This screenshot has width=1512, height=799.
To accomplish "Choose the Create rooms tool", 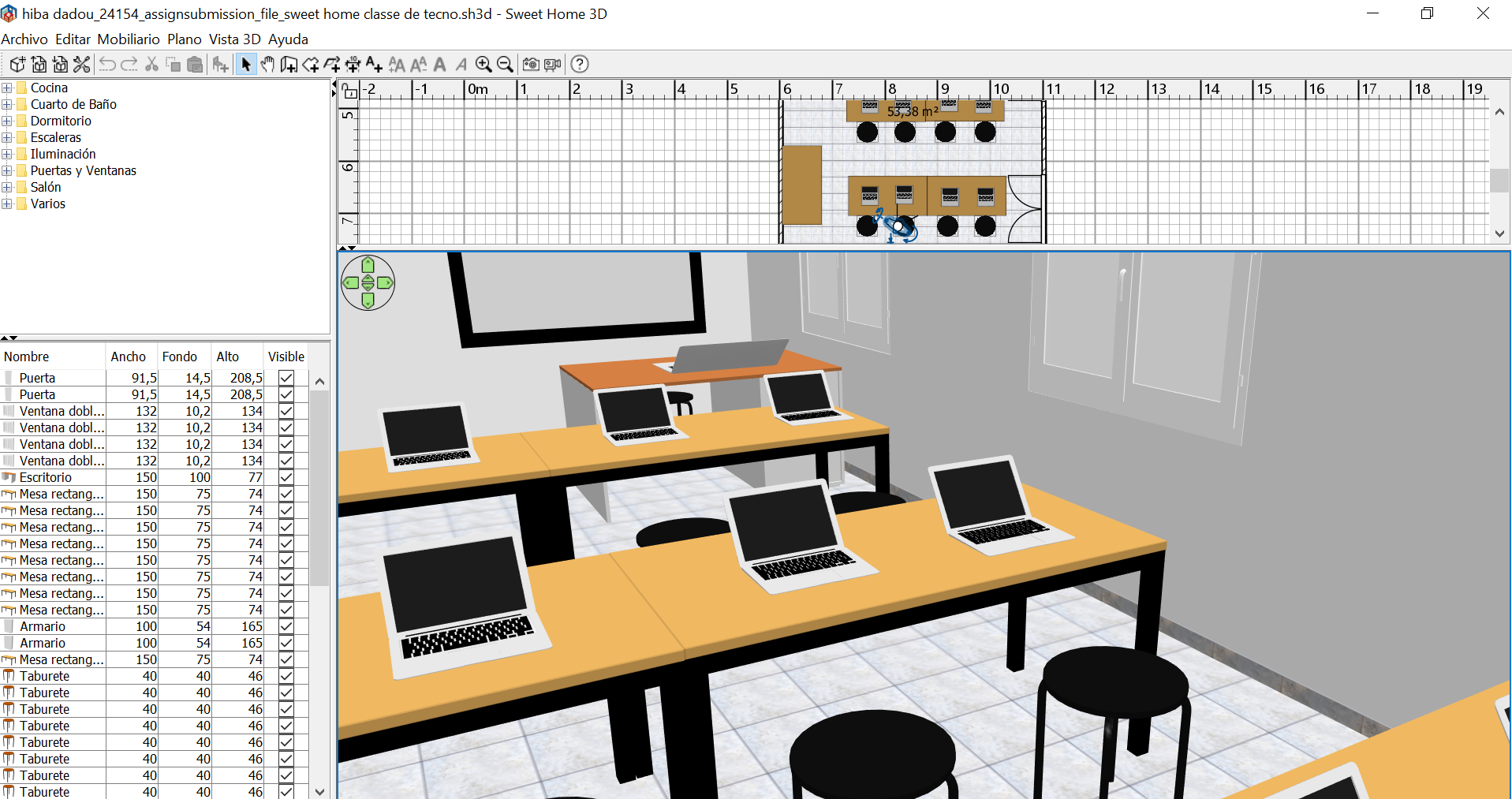I will (x=311, y=65).
